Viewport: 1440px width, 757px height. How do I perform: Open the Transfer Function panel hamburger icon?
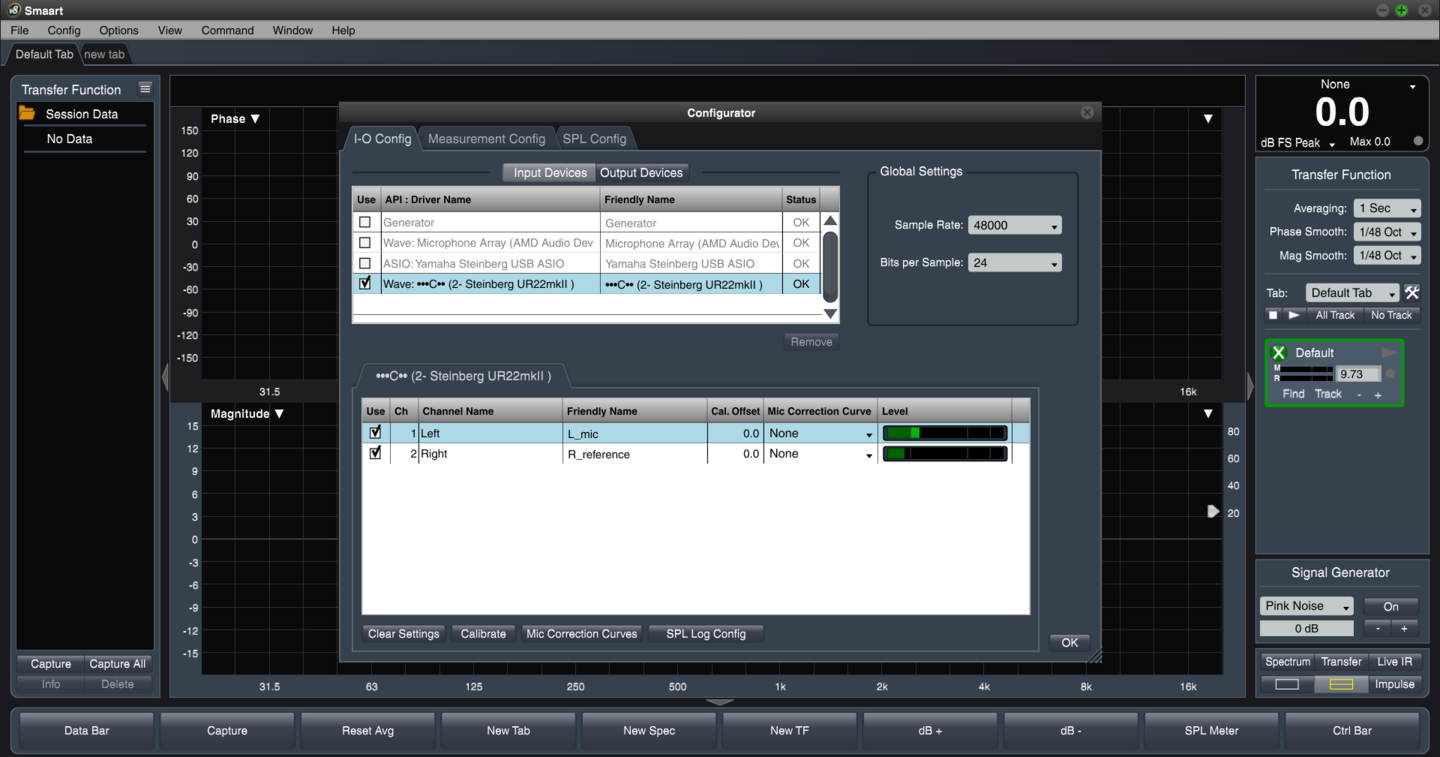coord(145,88)
